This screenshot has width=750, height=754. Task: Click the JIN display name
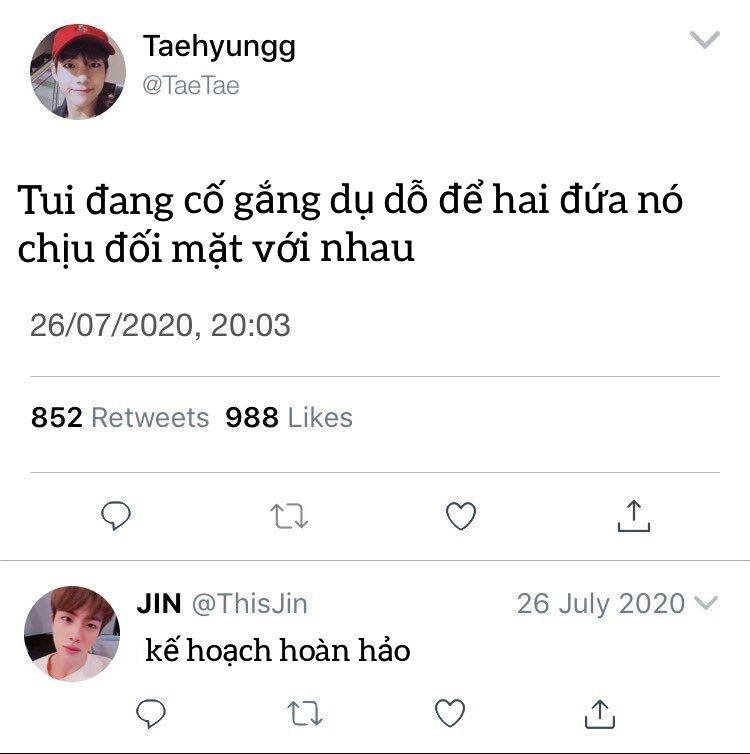[x=159, y=603]
